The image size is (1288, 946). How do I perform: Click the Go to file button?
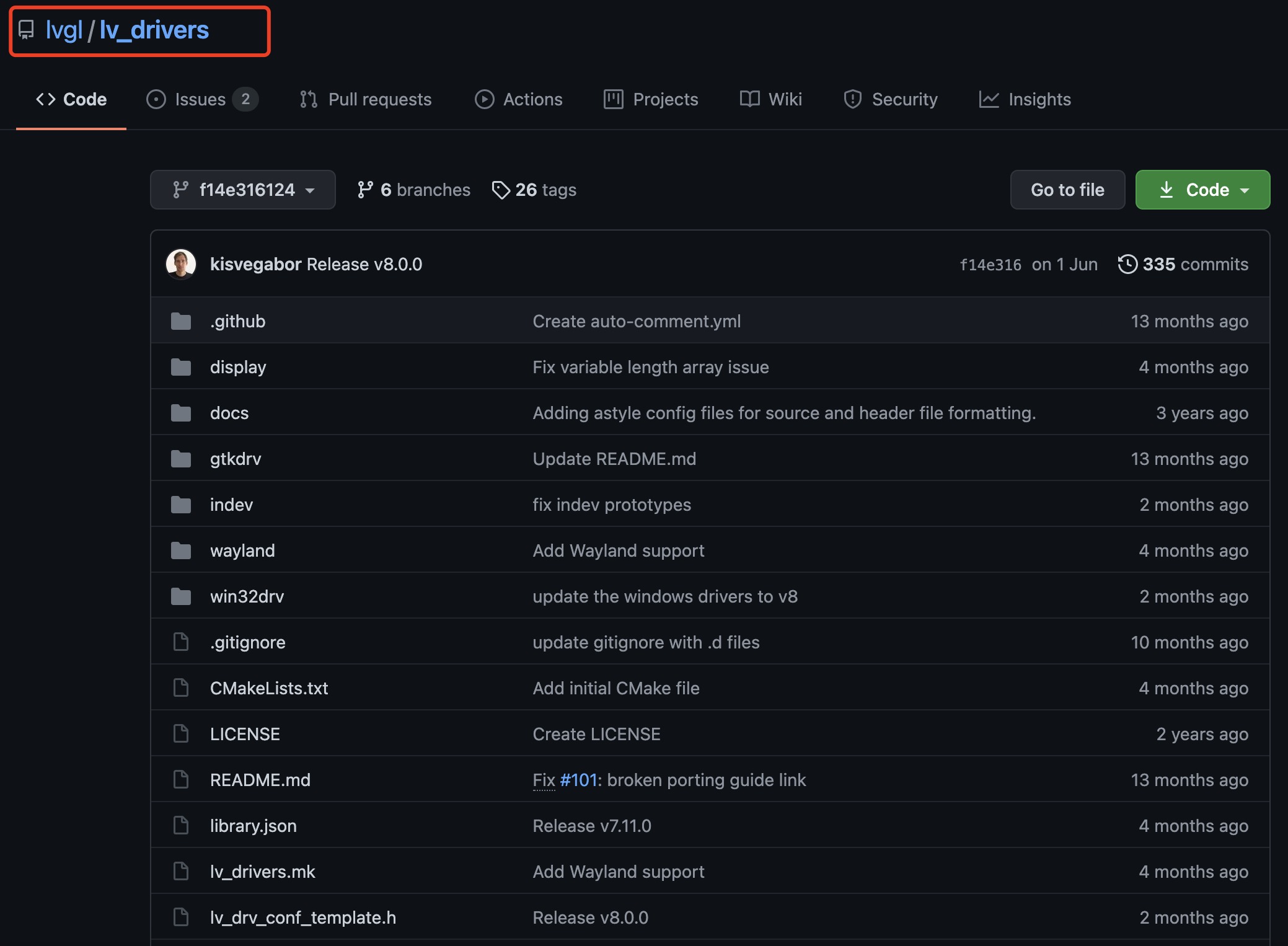pos(1067,190)
